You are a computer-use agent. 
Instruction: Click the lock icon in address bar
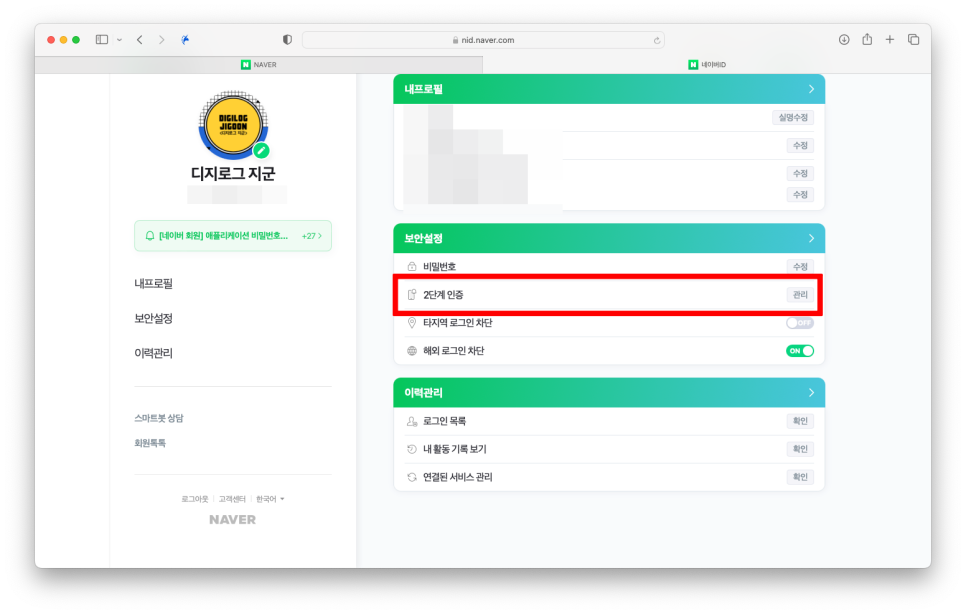click(455, 40)
